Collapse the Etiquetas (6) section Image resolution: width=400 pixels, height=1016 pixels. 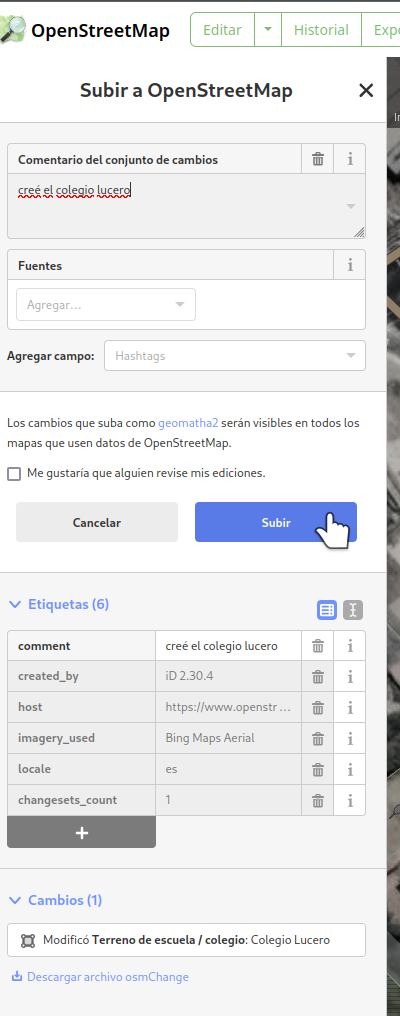click(58, 605)
